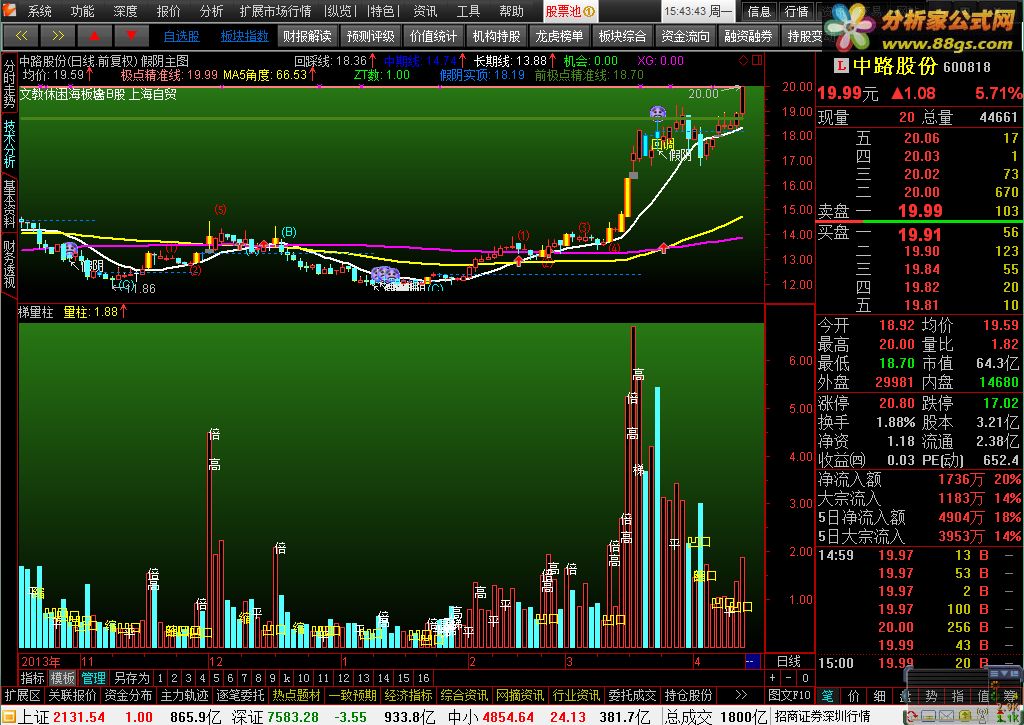Viewport: 1024px width, 725px height.
Task: Click the 板块综合 toolbar button
Action: [622, 36]
